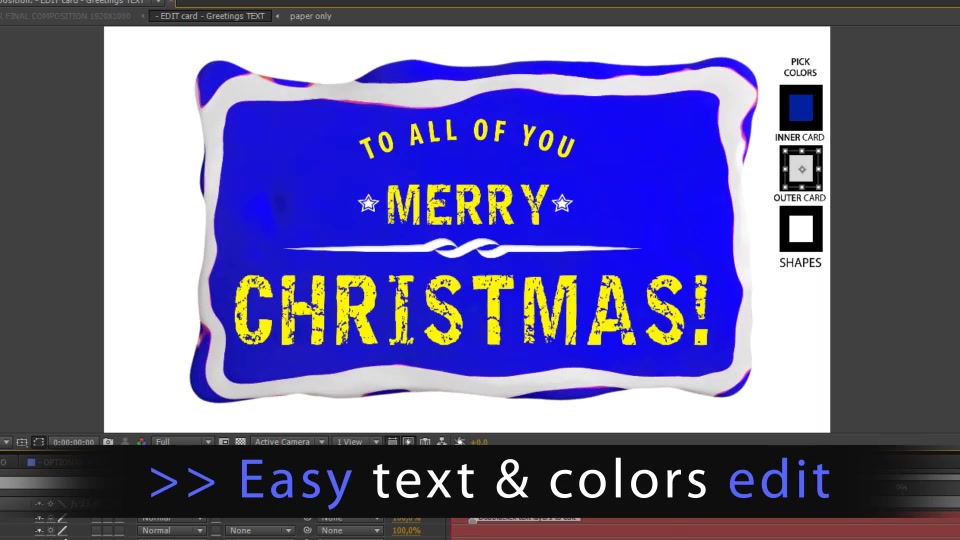Open the 'paper only' composition breadcrumb
960x540 pixels.
310,16
